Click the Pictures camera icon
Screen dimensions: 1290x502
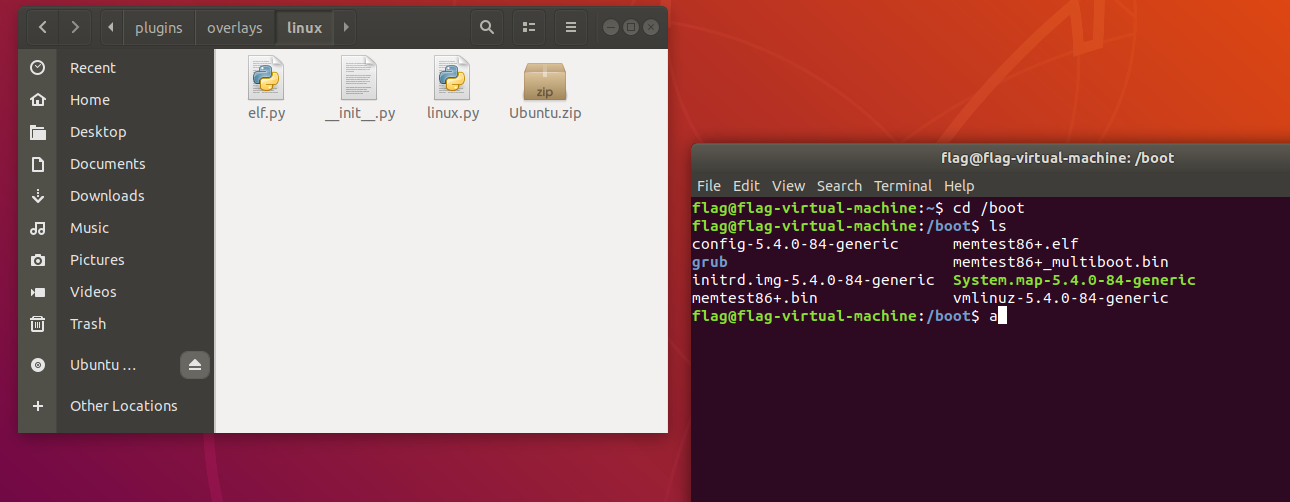[38, 260]
